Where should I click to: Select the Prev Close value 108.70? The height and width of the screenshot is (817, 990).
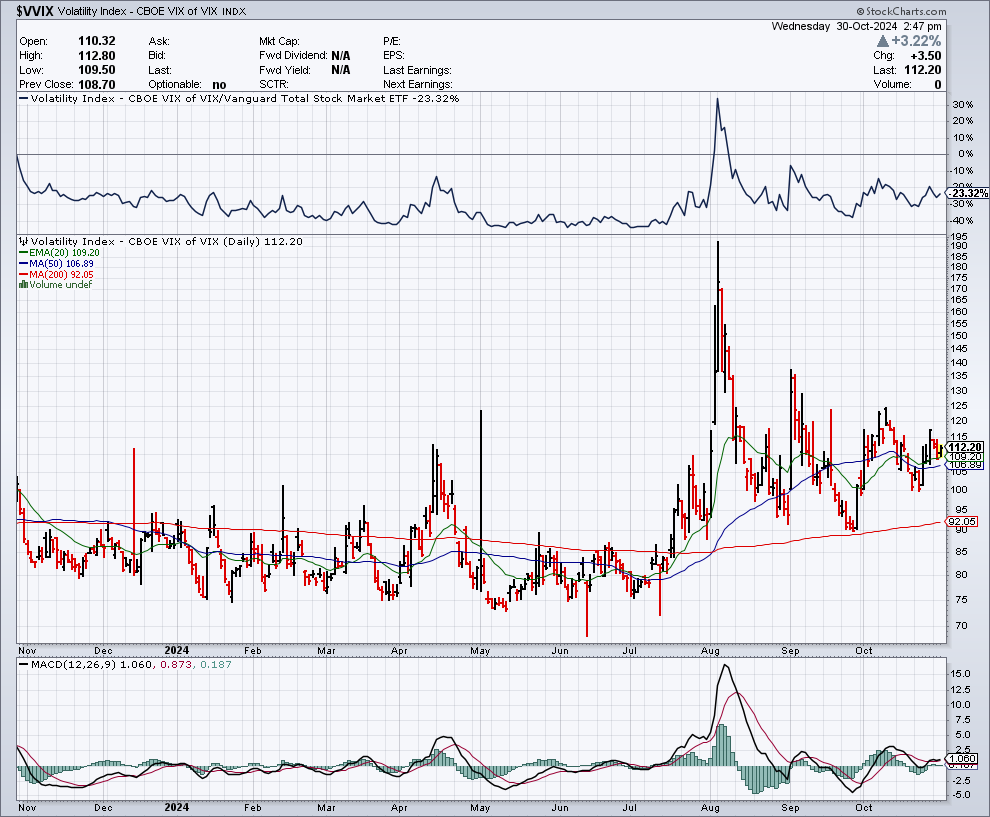pos(97,85)
